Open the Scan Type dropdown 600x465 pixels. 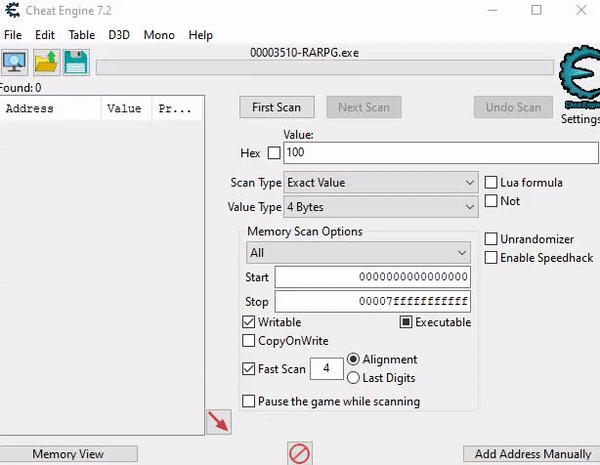click(x=381, y=183)
